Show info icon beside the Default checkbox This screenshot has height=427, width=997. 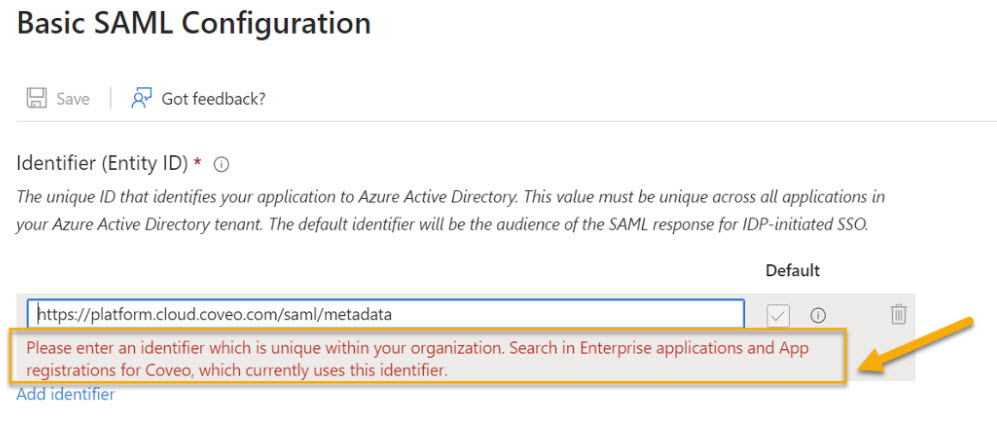(818, 315)
